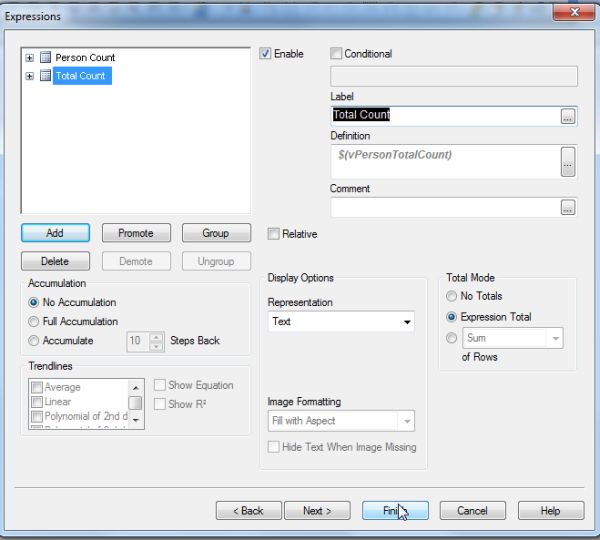This screenshot has height=540, width=600.
Task: Click the Finish button
Action: tap(395, 511)
